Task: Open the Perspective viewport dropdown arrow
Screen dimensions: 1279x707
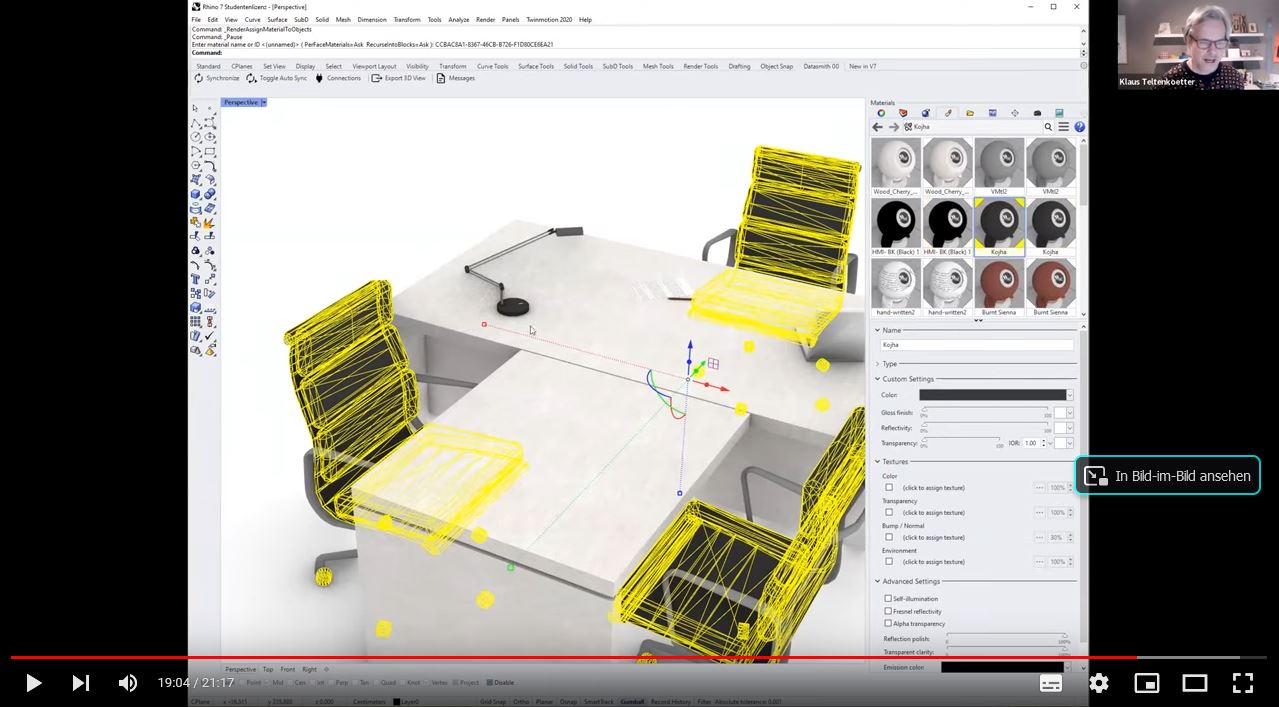Action: pyautogui.click(x=264, y=102)
